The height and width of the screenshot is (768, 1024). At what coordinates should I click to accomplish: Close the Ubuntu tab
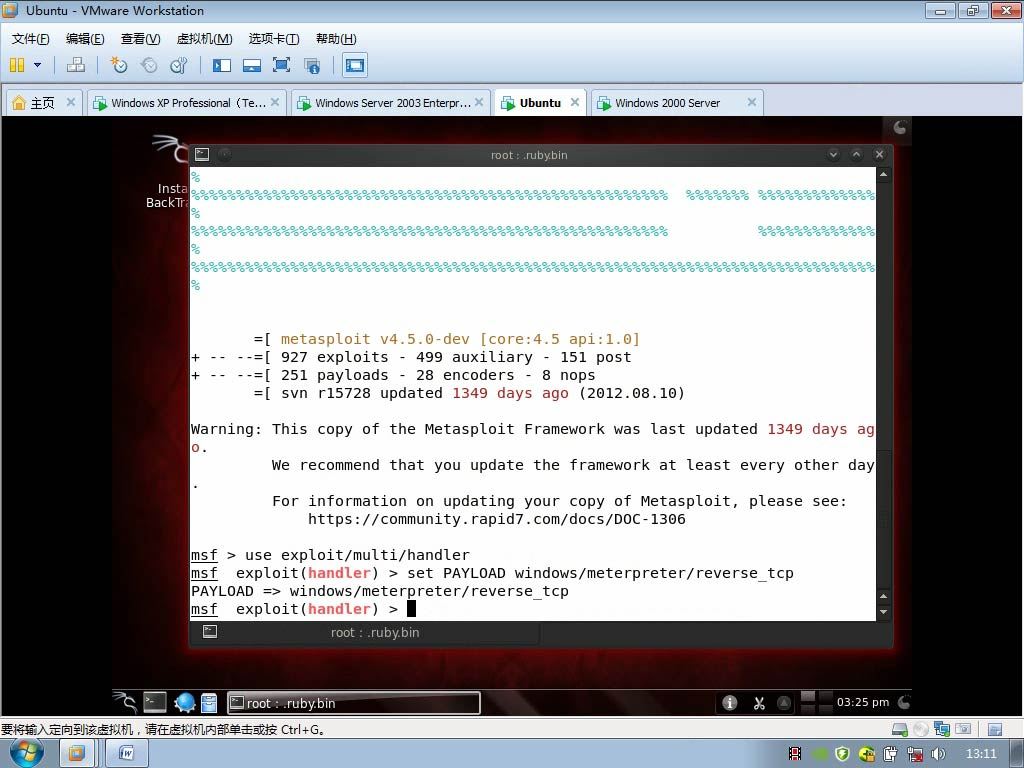(x=575, y=102)
